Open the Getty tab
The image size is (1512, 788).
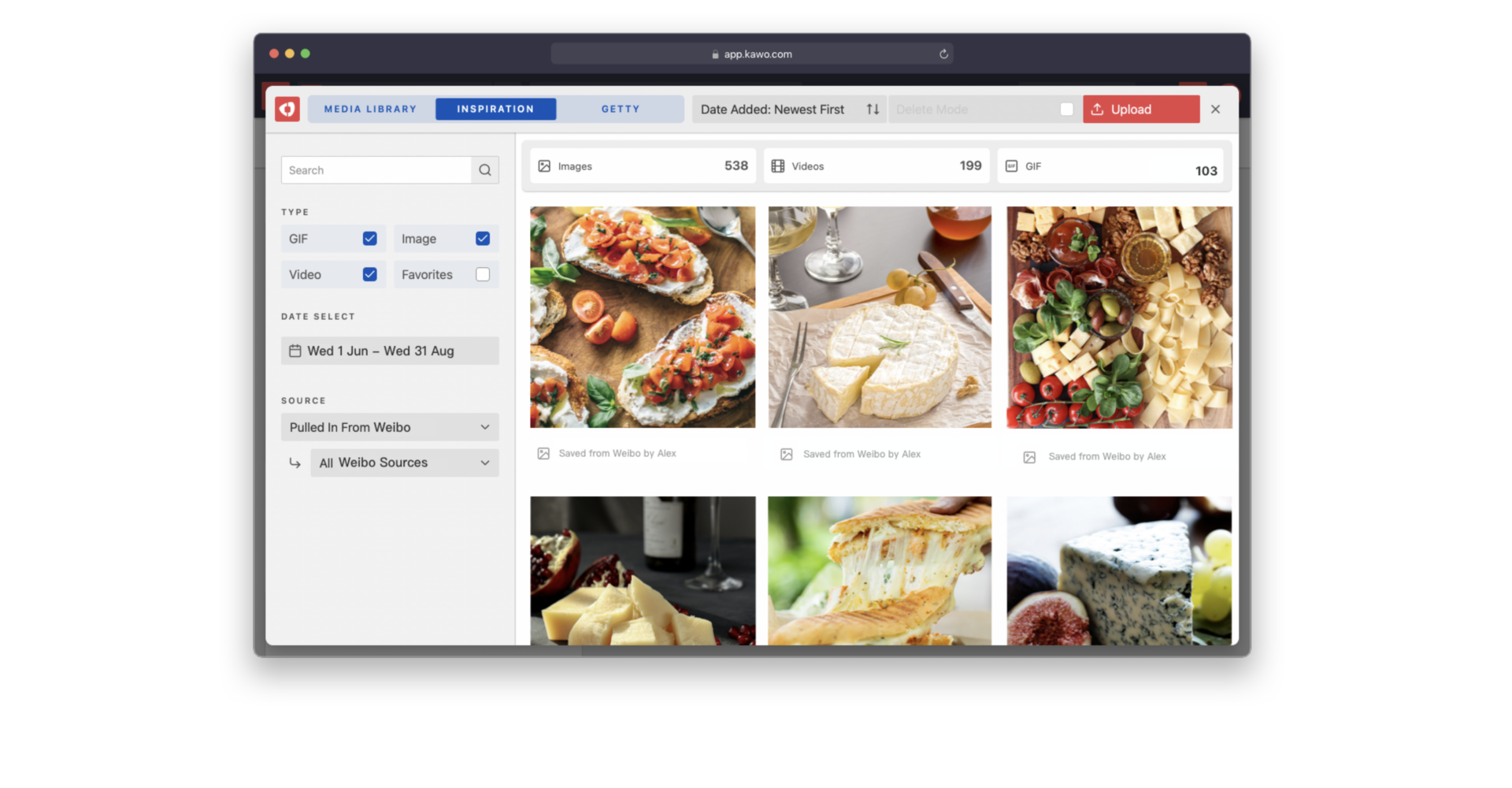pyautogui.click(x=621, y=109)
